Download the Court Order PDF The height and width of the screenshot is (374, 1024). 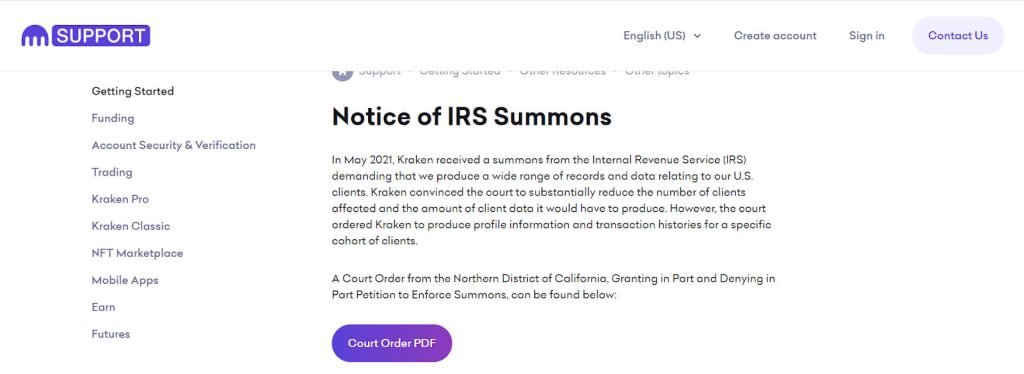tap(392, 343)
